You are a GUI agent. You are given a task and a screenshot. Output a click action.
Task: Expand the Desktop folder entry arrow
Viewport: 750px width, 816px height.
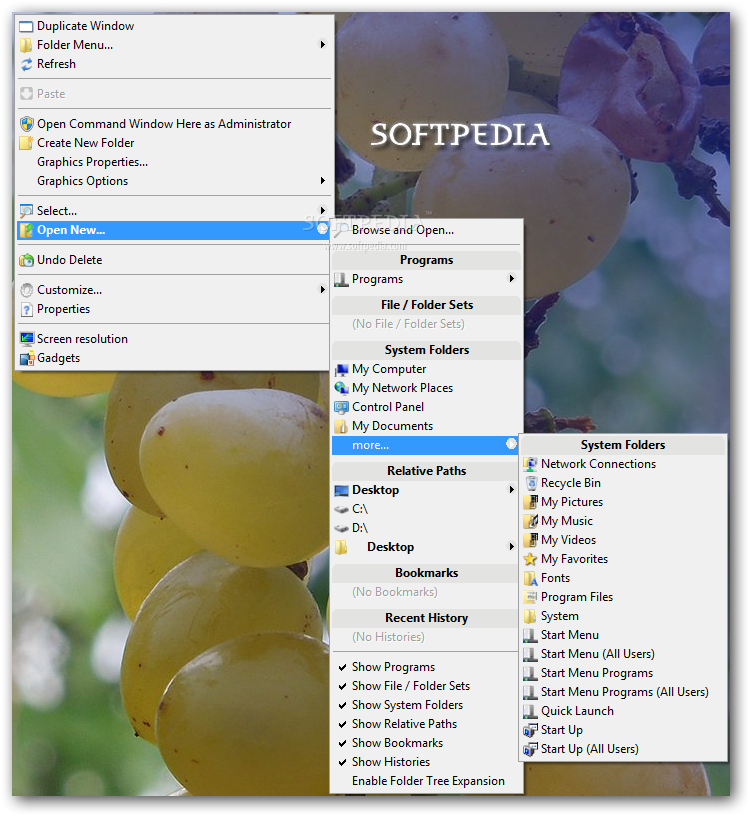point(512,547)
